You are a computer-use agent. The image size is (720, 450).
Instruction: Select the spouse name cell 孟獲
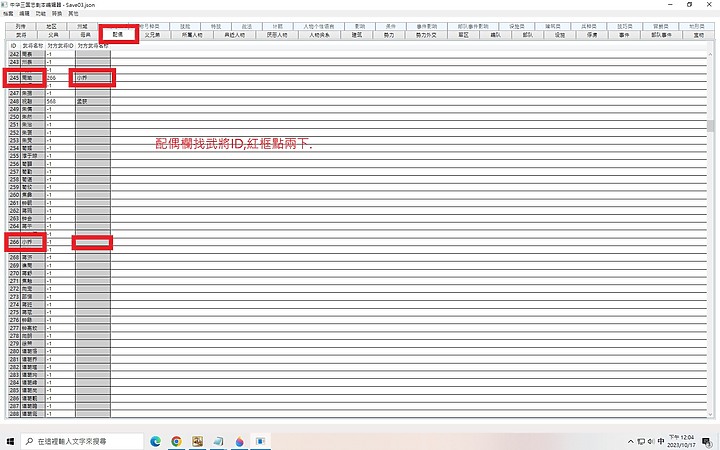click(93, 101)
